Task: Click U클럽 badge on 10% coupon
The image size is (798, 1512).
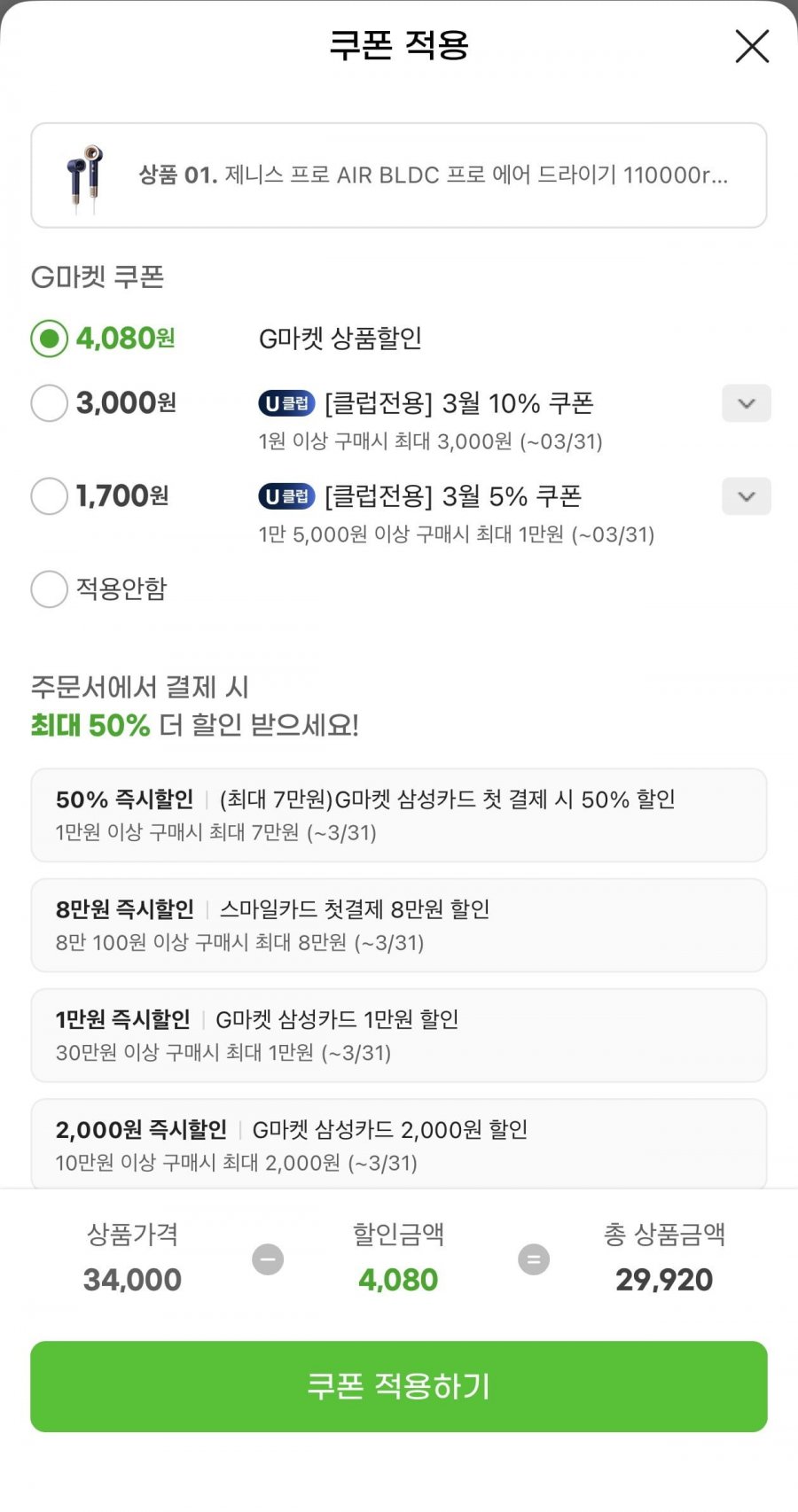Action: coord(286,404)
